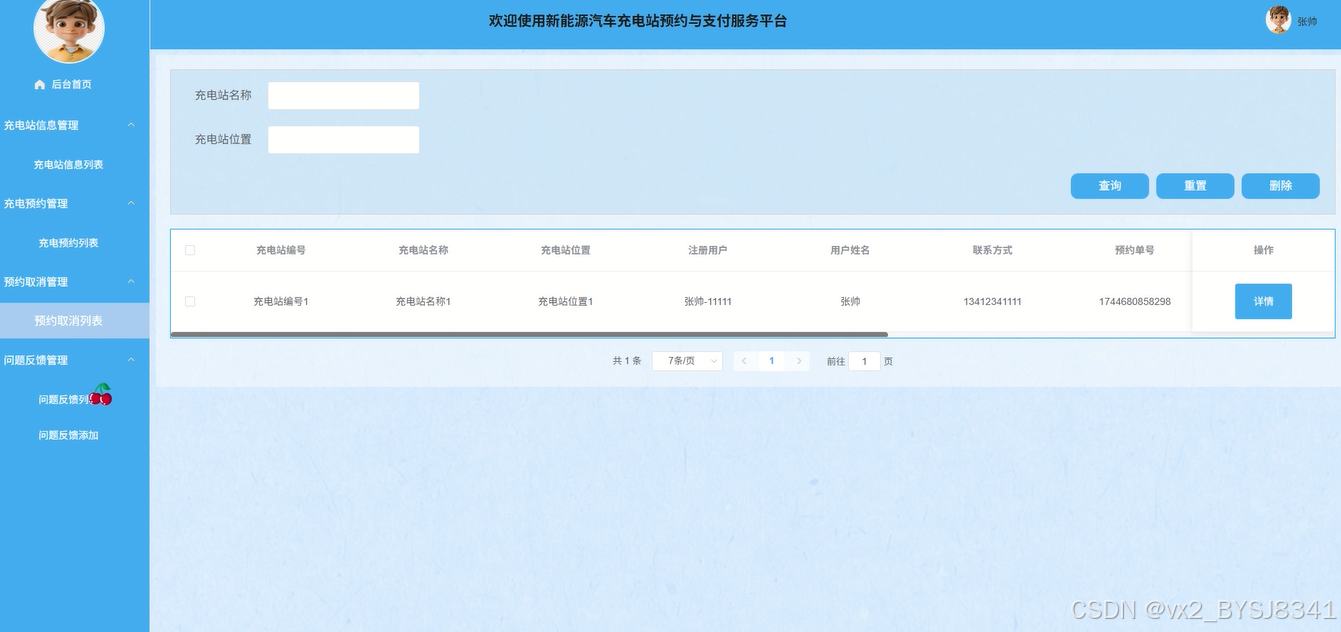This screenshot has width=1341, height=632.
Task: Open 问题反馈添加 in sidebar
Action: coord(68,436)
